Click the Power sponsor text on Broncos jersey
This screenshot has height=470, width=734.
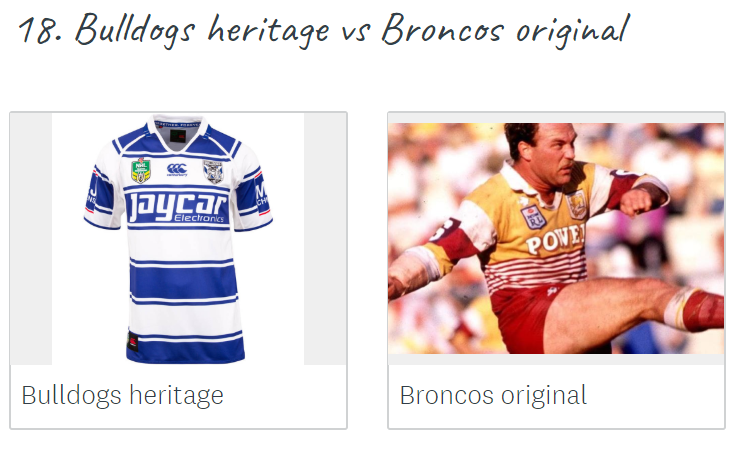click(x=556, y=239)
